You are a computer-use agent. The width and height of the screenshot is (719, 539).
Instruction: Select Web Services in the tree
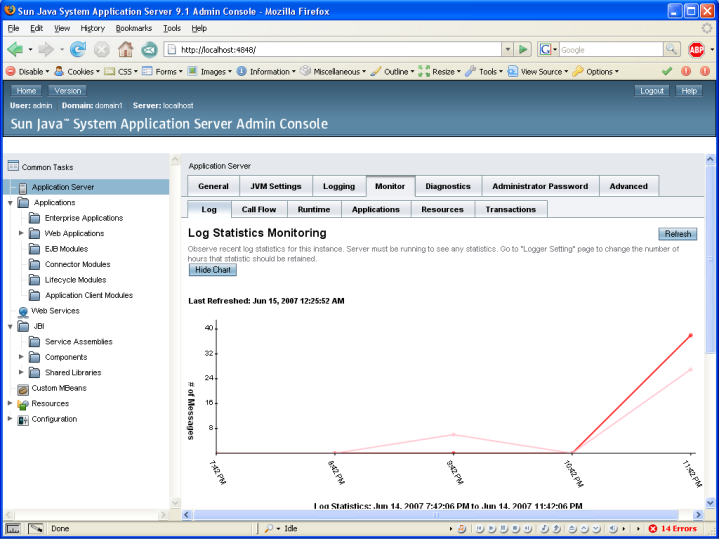[55, 311]
